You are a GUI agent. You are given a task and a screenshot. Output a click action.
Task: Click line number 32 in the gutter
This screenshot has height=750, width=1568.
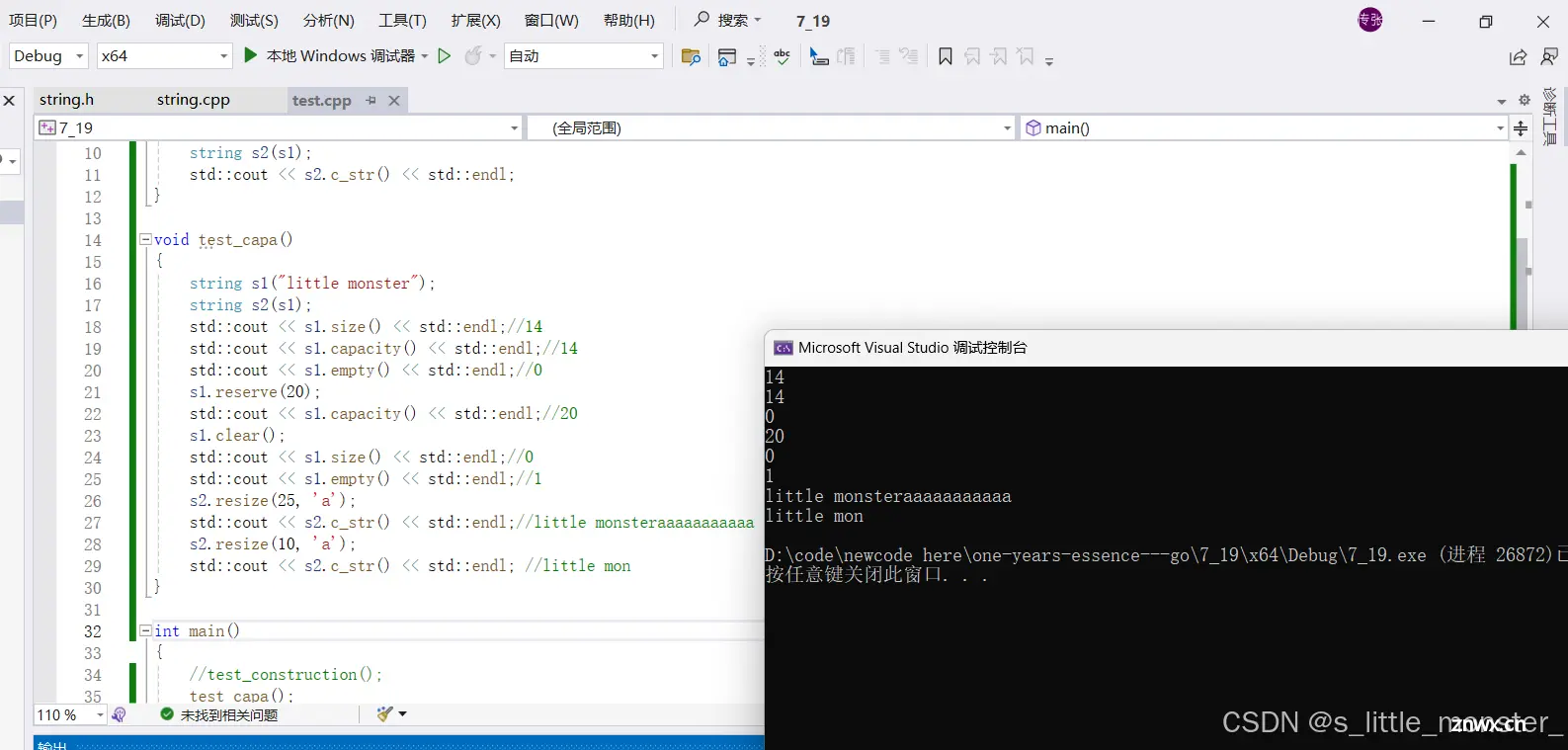(92, 631)
